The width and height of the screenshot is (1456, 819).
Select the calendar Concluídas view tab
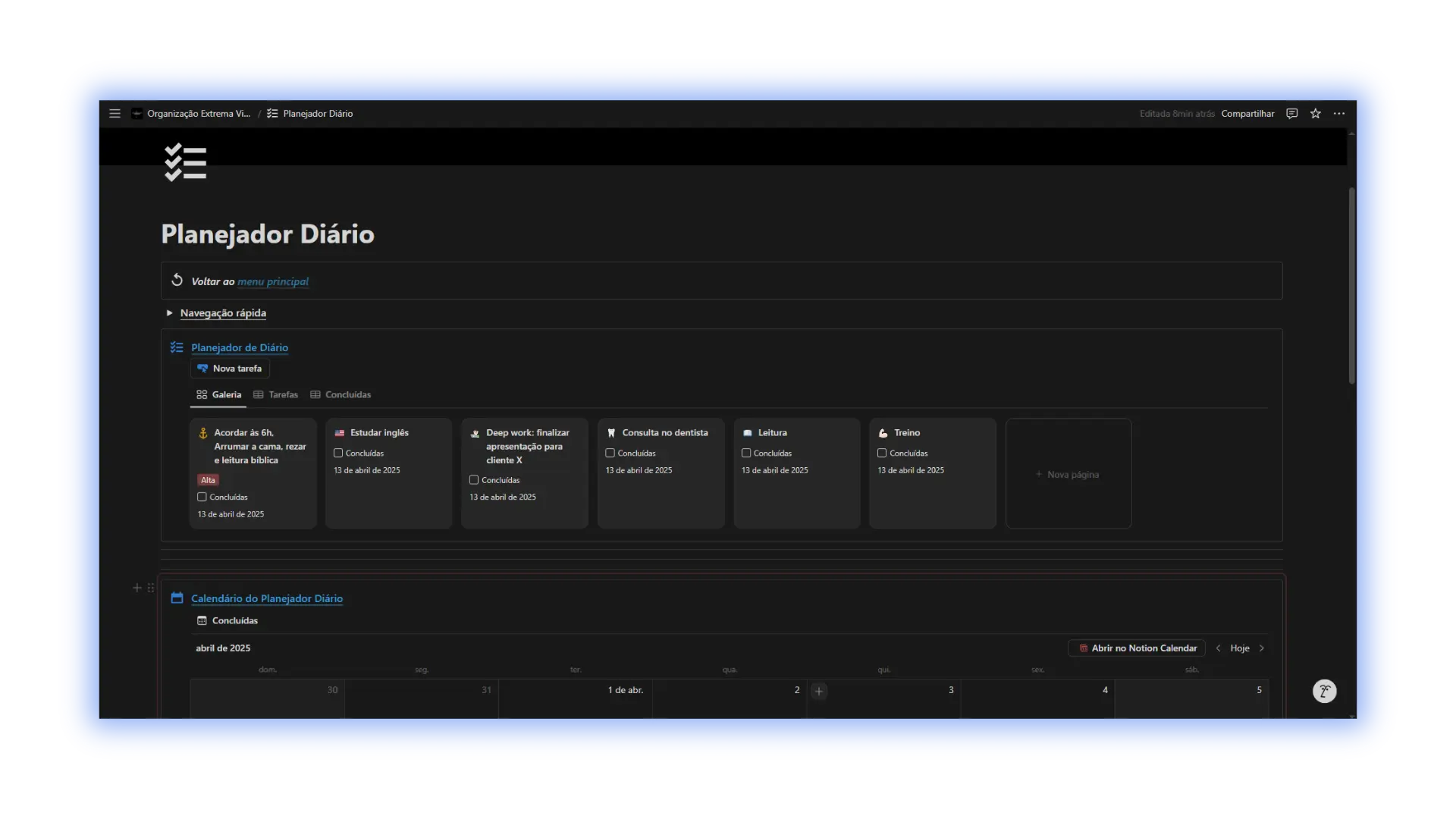click(227, 621)
